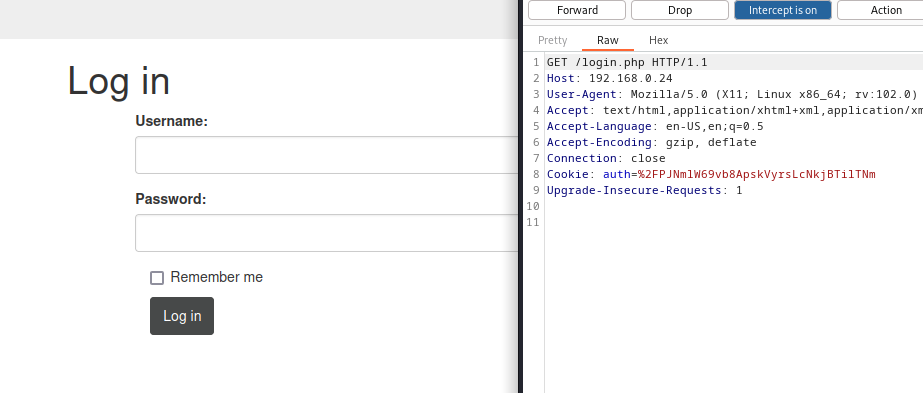Click the GET /login.php HTTP/1.1 line

(x=627, y=62)
